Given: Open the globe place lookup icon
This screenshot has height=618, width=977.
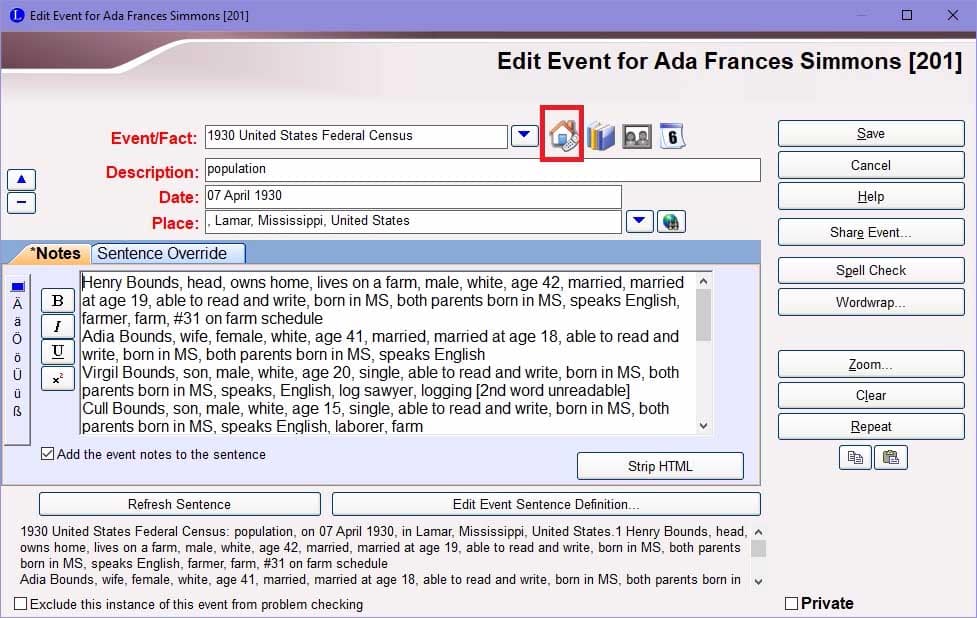Looking at the screenshot, I should coord(671,221).
